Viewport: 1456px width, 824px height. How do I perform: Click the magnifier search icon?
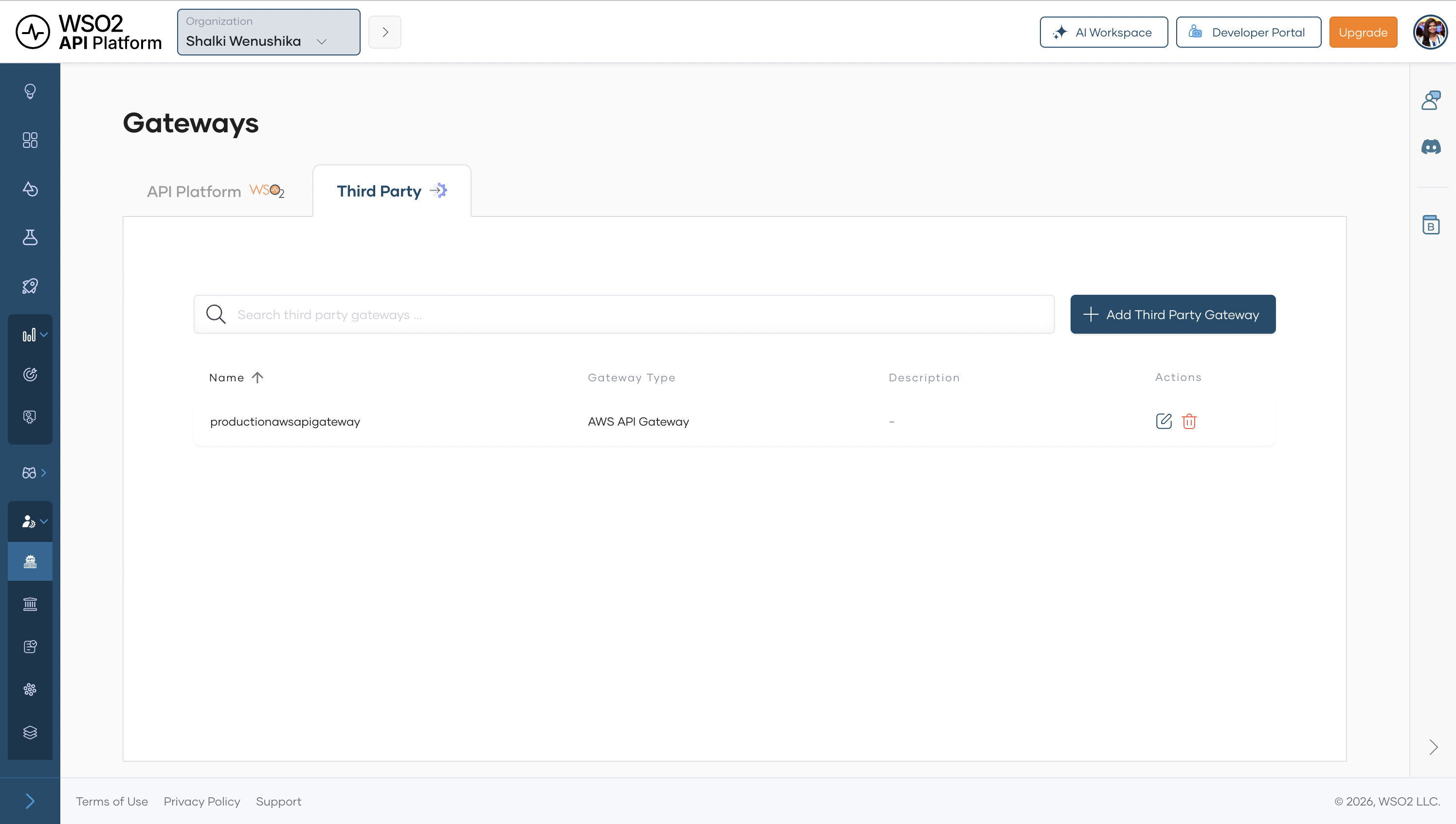coord(216,314)
